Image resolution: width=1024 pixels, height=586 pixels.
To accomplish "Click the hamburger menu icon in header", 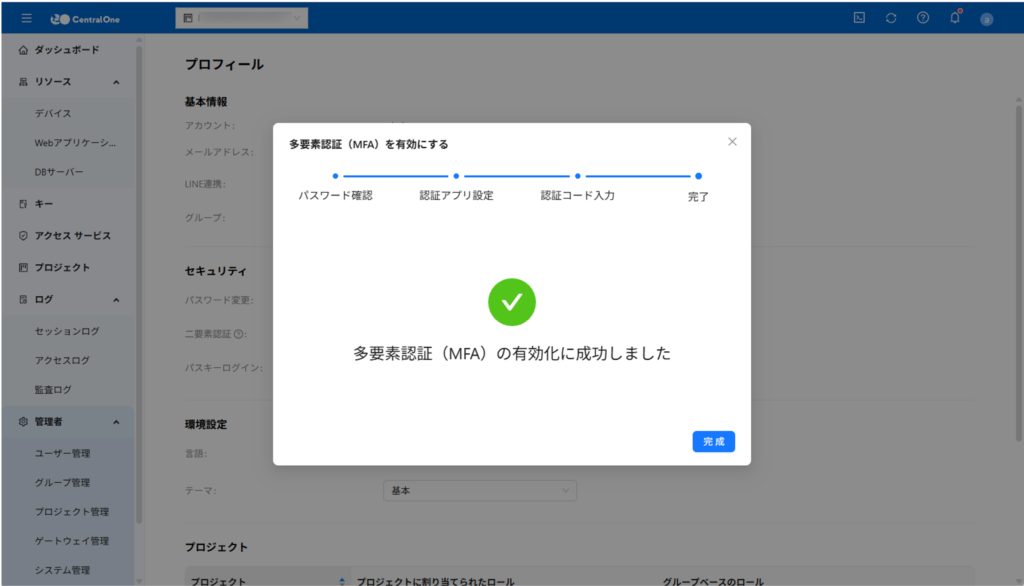I will pyautogui.click(x=27, y=18).
